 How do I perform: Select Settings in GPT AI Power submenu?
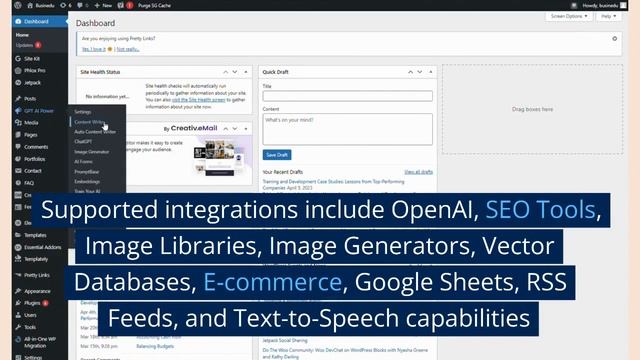coord(83,112)
